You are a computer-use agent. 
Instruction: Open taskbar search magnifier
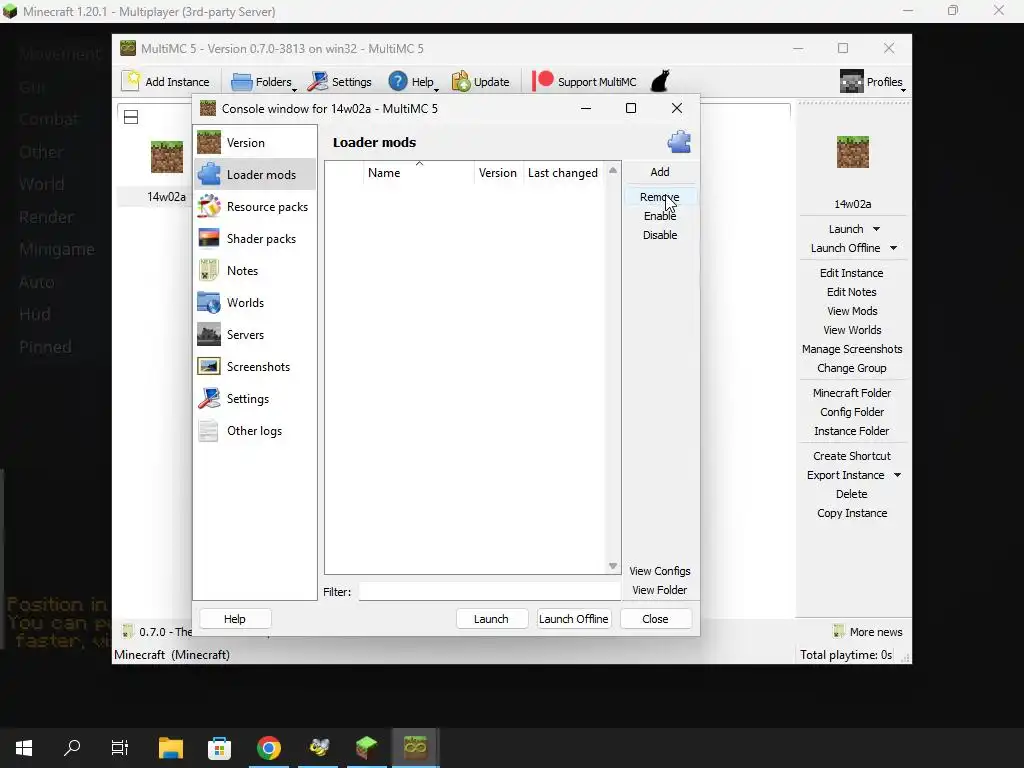click(72, 747)
